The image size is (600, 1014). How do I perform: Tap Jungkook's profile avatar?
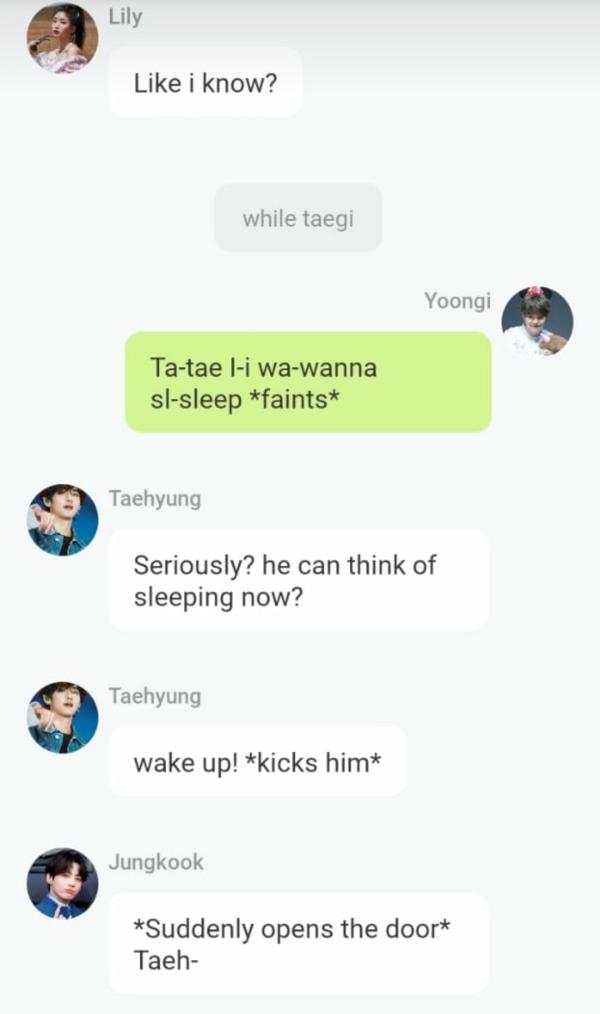tap(63, 883)
